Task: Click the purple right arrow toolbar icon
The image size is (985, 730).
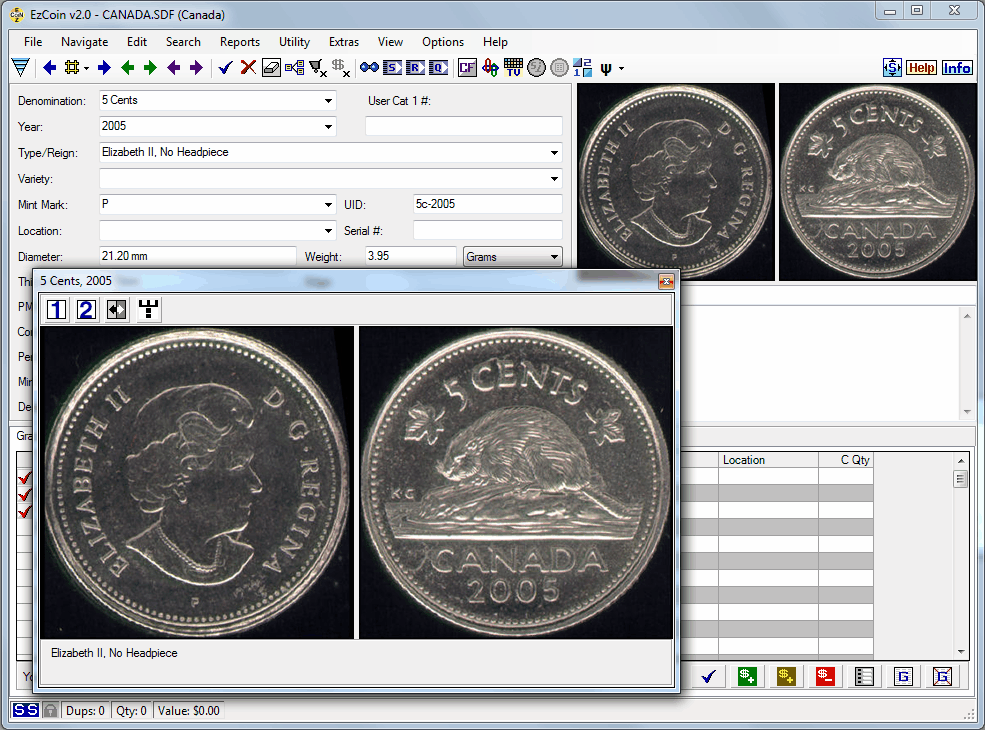Action: point(197,68)
